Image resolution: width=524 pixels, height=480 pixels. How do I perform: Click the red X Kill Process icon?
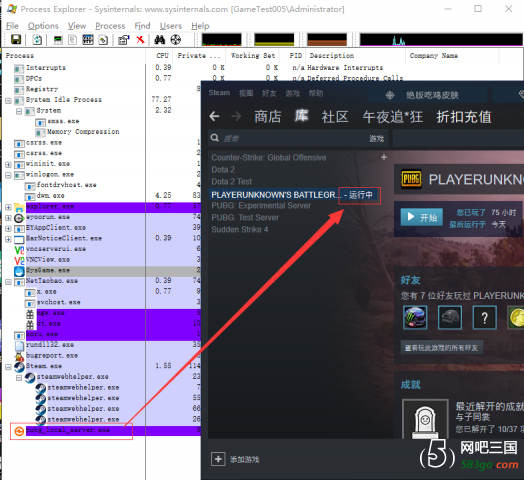tap(140, 40)
